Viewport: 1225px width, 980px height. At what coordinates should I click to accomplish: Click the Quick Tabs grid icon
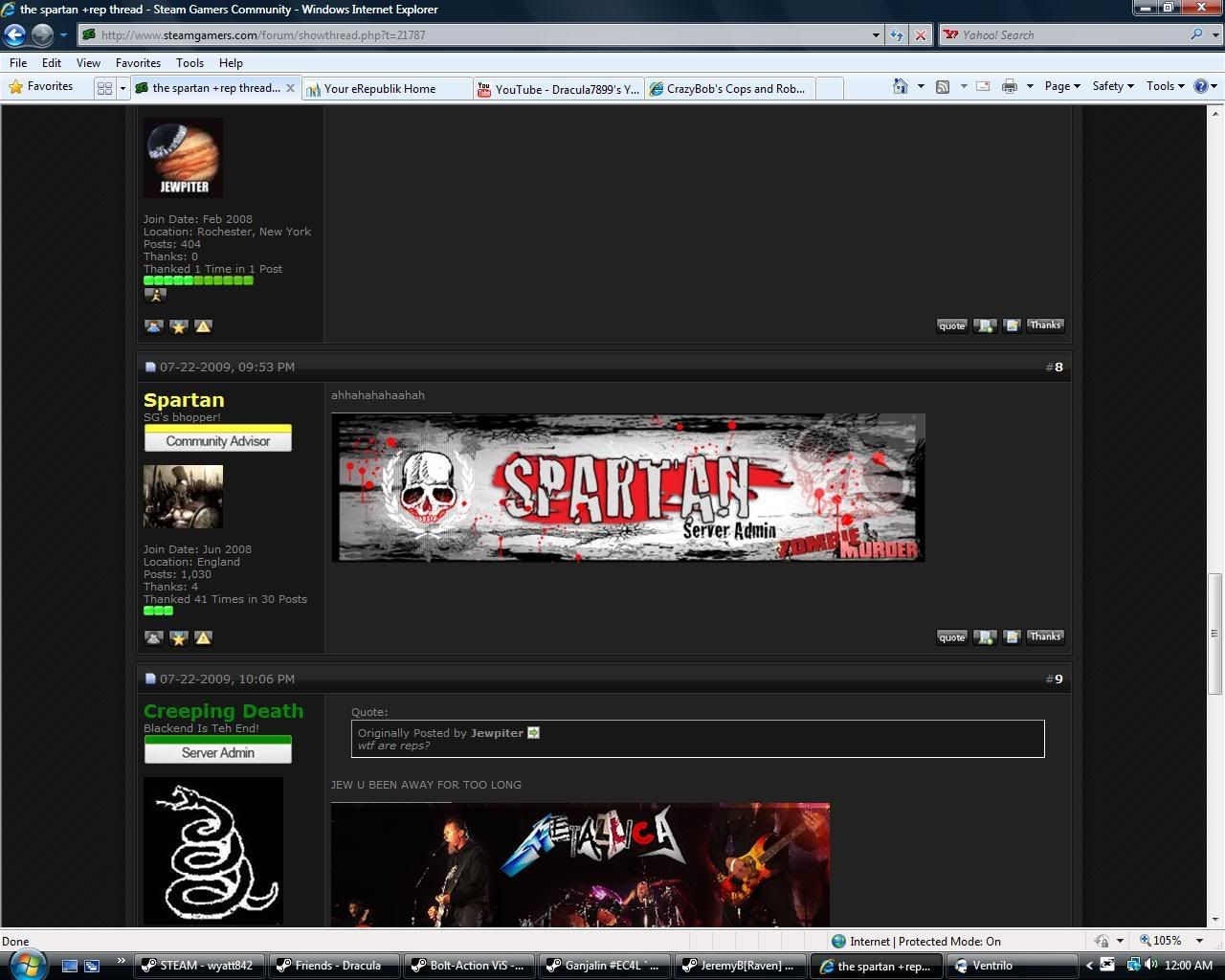105,88
